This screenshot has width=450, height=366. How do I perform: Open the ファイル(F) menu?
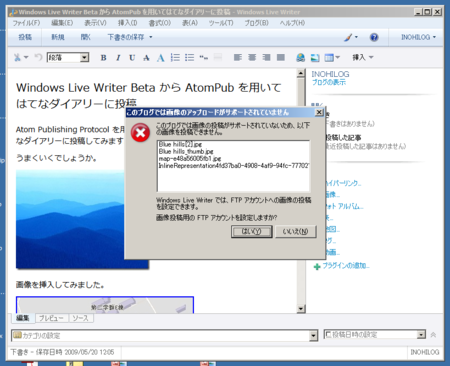26,23
